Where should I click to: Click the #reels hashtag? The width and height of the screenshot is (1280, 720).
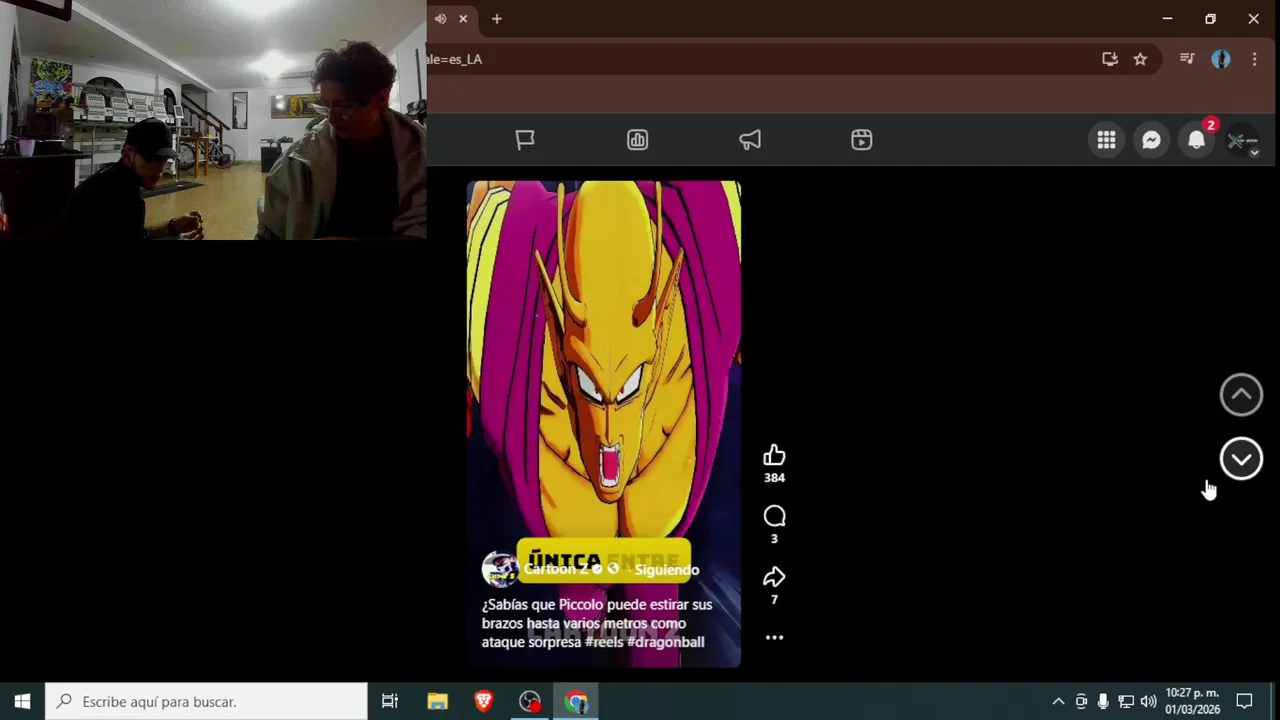click(603, 642)
